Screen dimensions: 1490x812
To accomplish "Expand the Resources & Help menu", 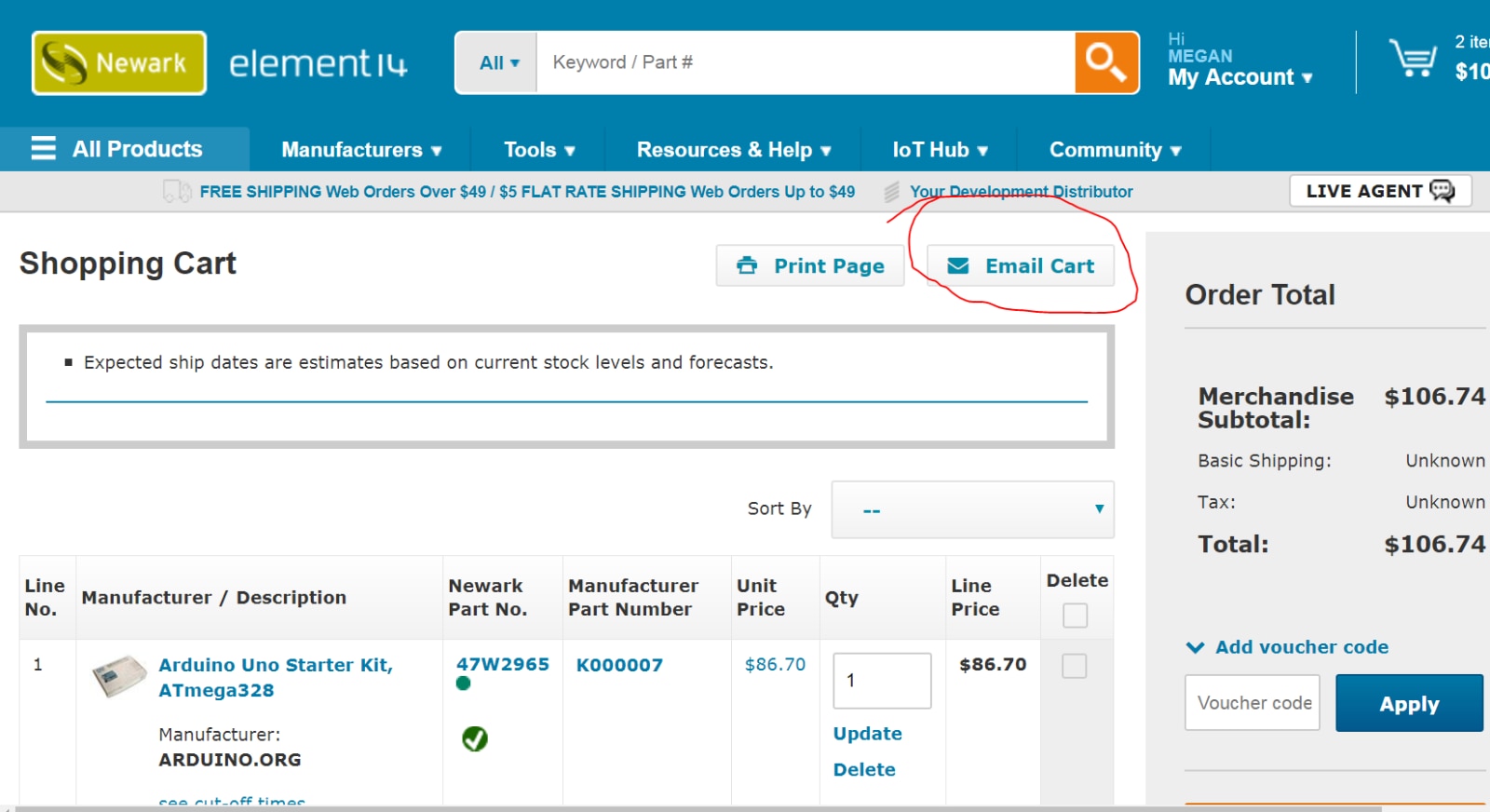I will [734, 150].
